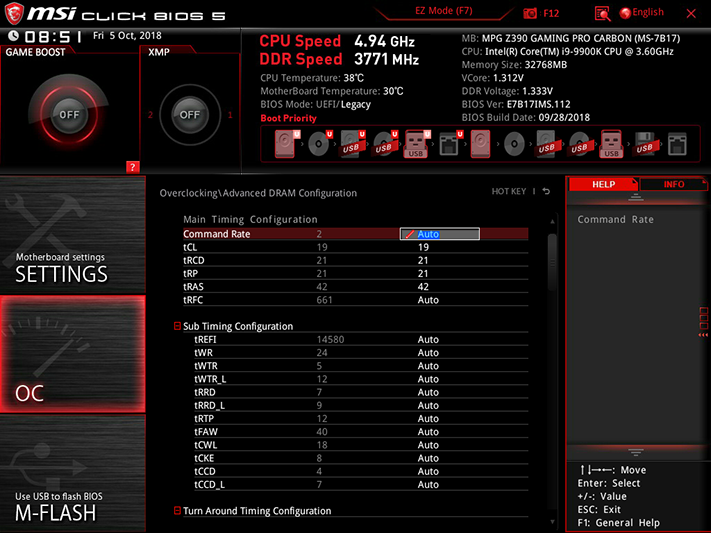This screenshot has height=533, width=711.
Task: Toggle the XMP OFF knob
Action: (190, 115)
